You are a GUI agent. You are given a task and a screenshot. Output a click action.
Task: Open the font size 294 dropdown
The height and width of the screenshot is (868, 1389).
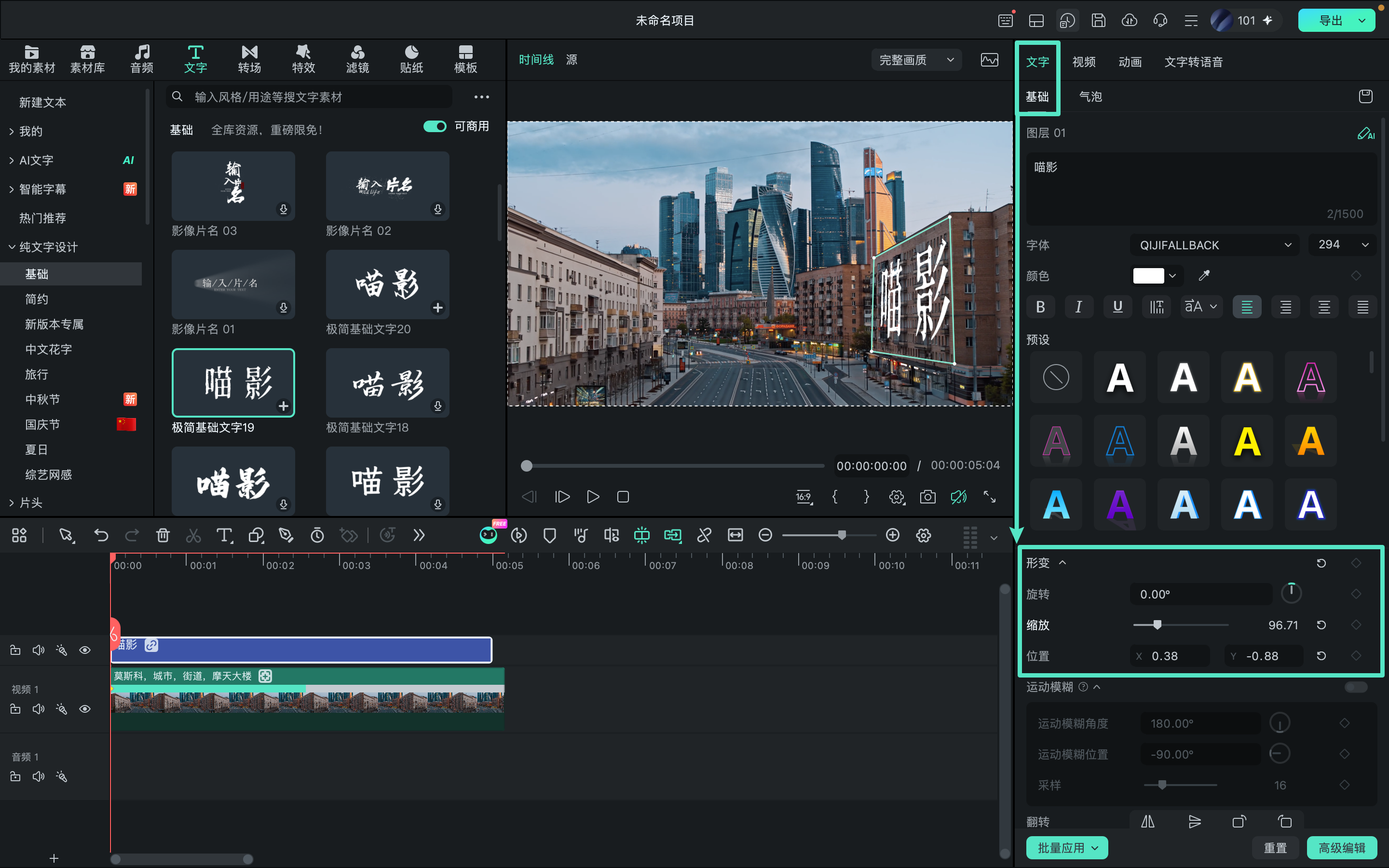[1343, 245]
